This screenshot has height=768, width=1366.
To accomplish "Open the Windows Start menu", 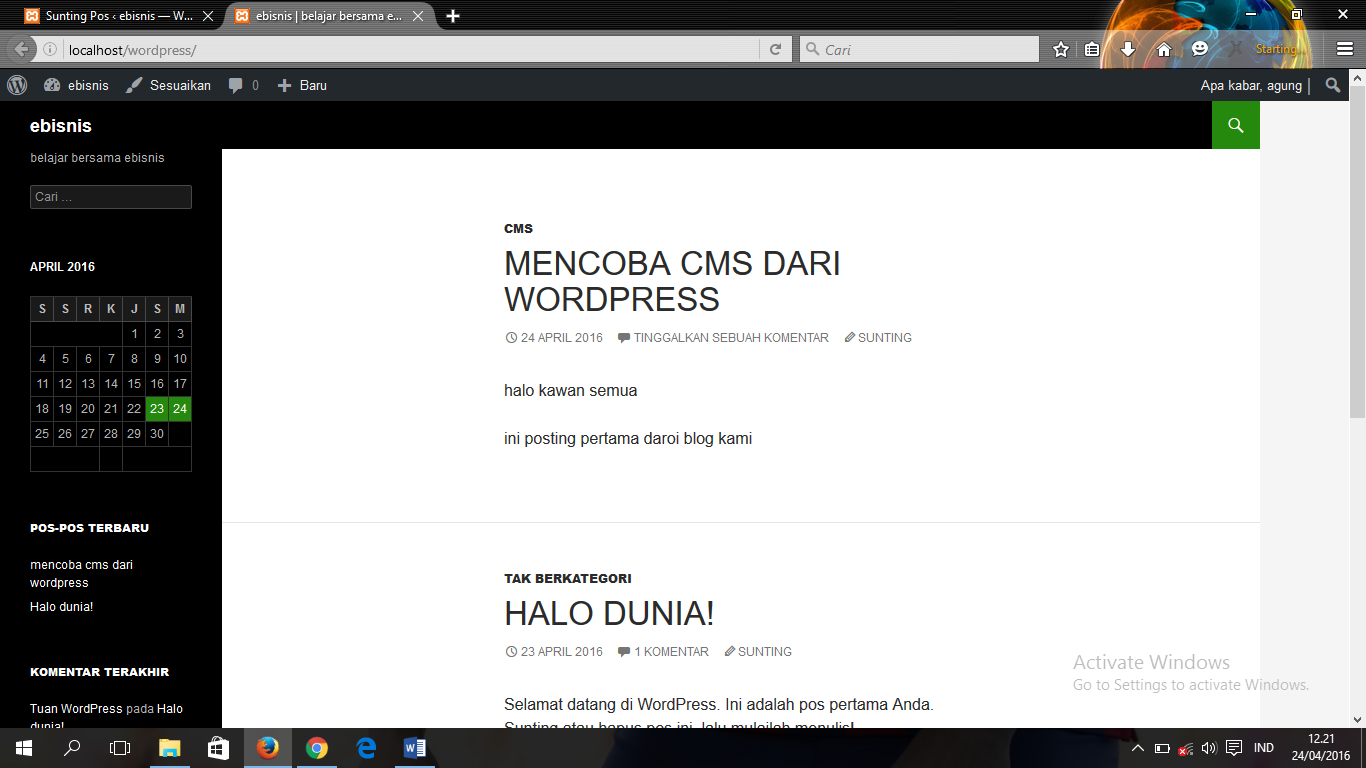I will 24,748.
